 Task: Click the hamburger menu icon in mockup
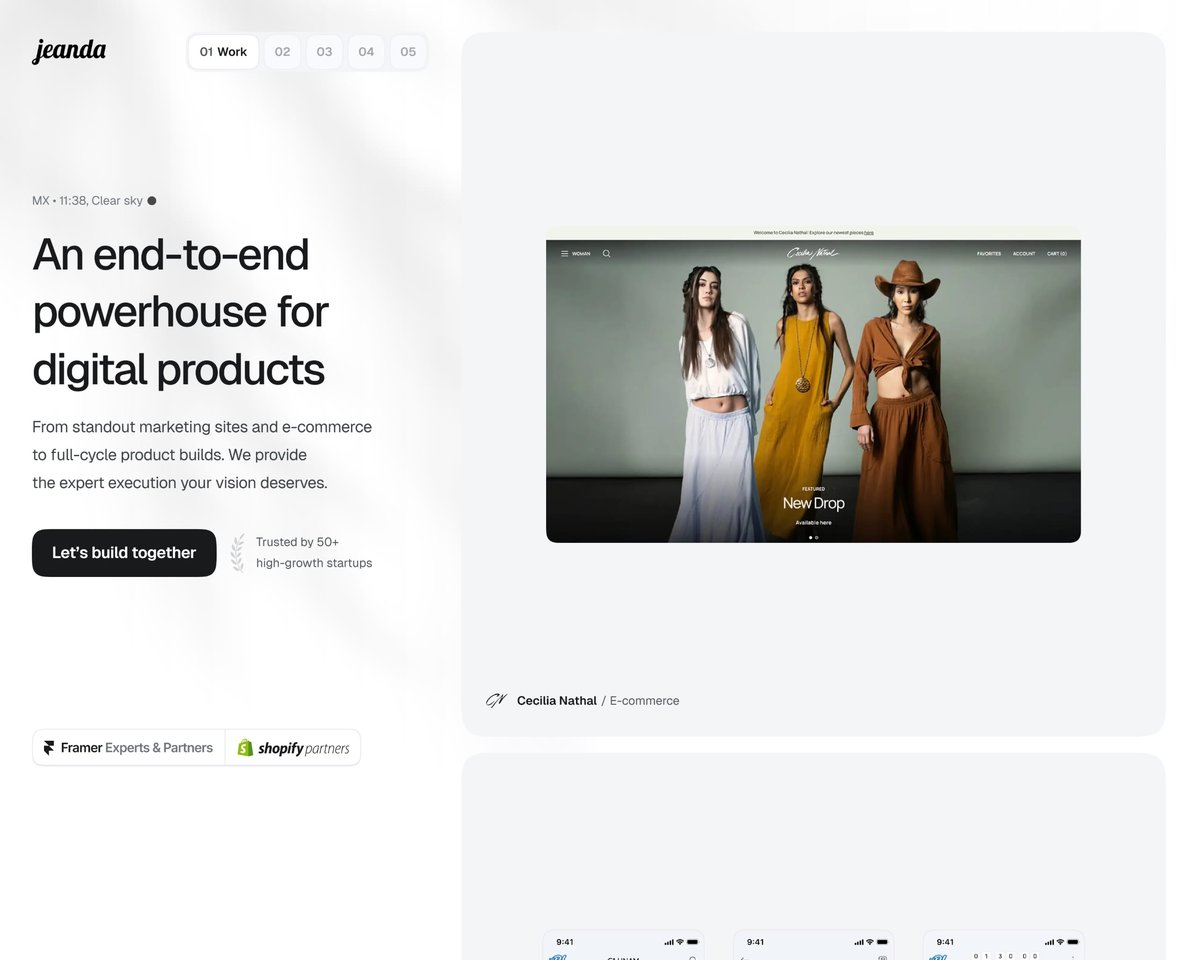point(565,254)
